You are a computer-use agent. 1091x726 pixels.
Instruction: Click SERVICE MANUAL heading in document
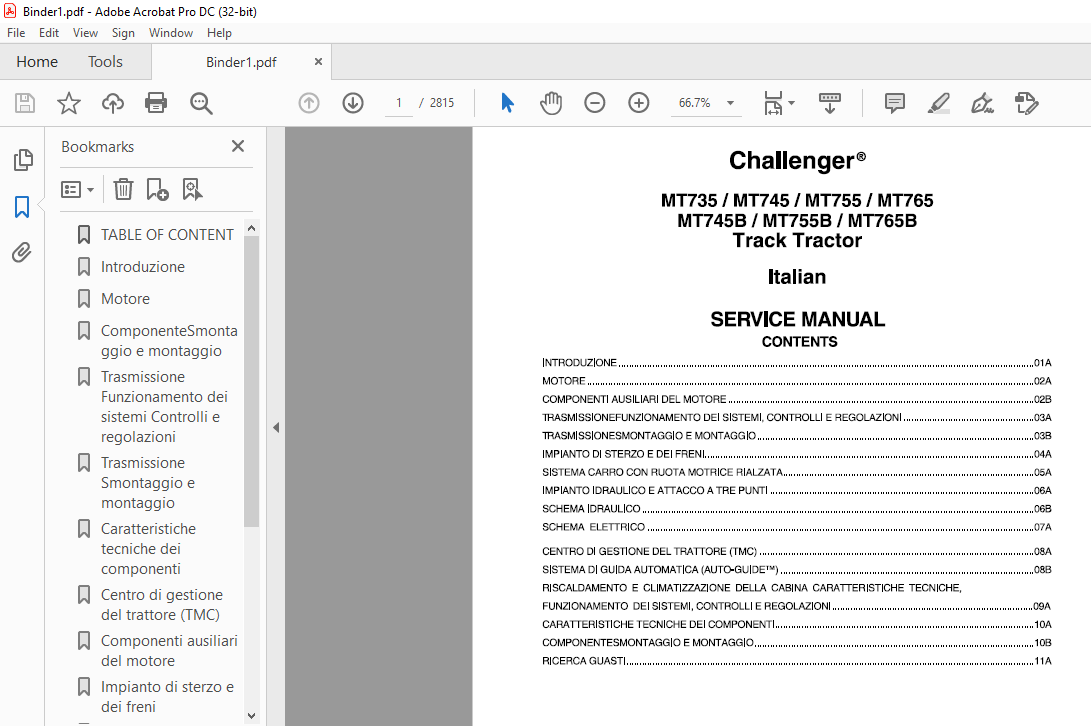(797, 319)
